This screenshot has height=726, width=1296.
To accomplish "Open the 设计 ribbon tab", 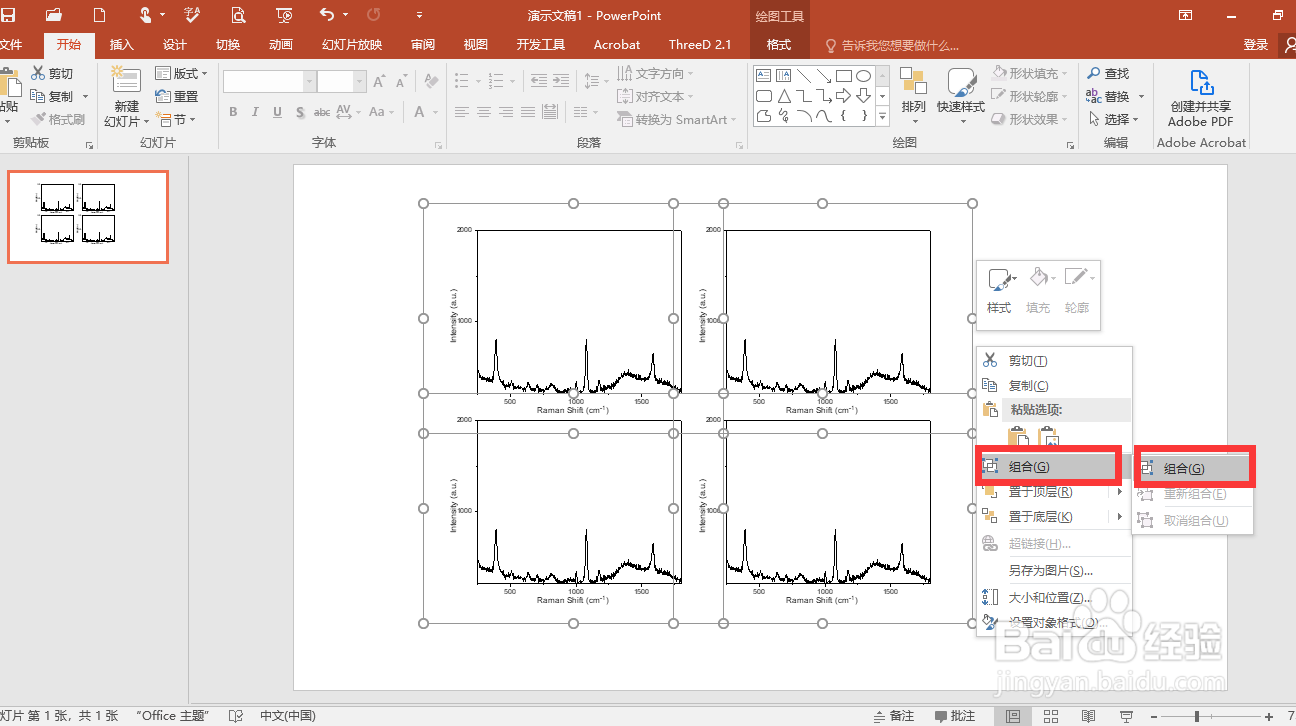I will point(175,45).
